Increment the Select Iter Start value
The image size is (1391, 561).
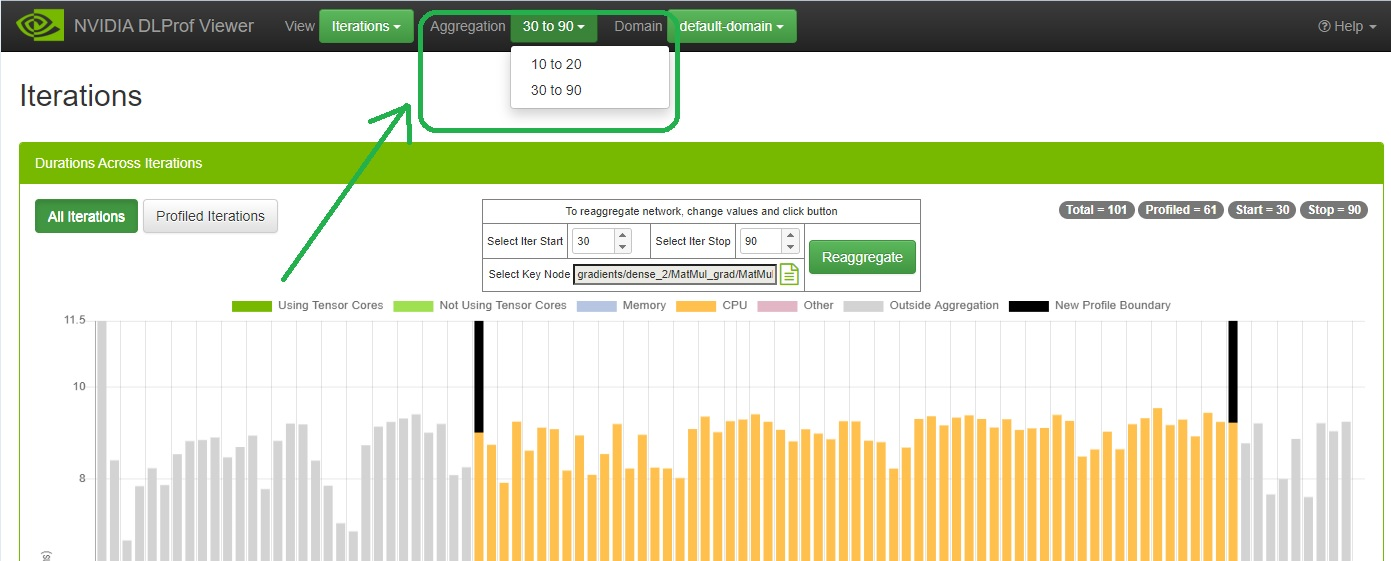pos(622,236)
